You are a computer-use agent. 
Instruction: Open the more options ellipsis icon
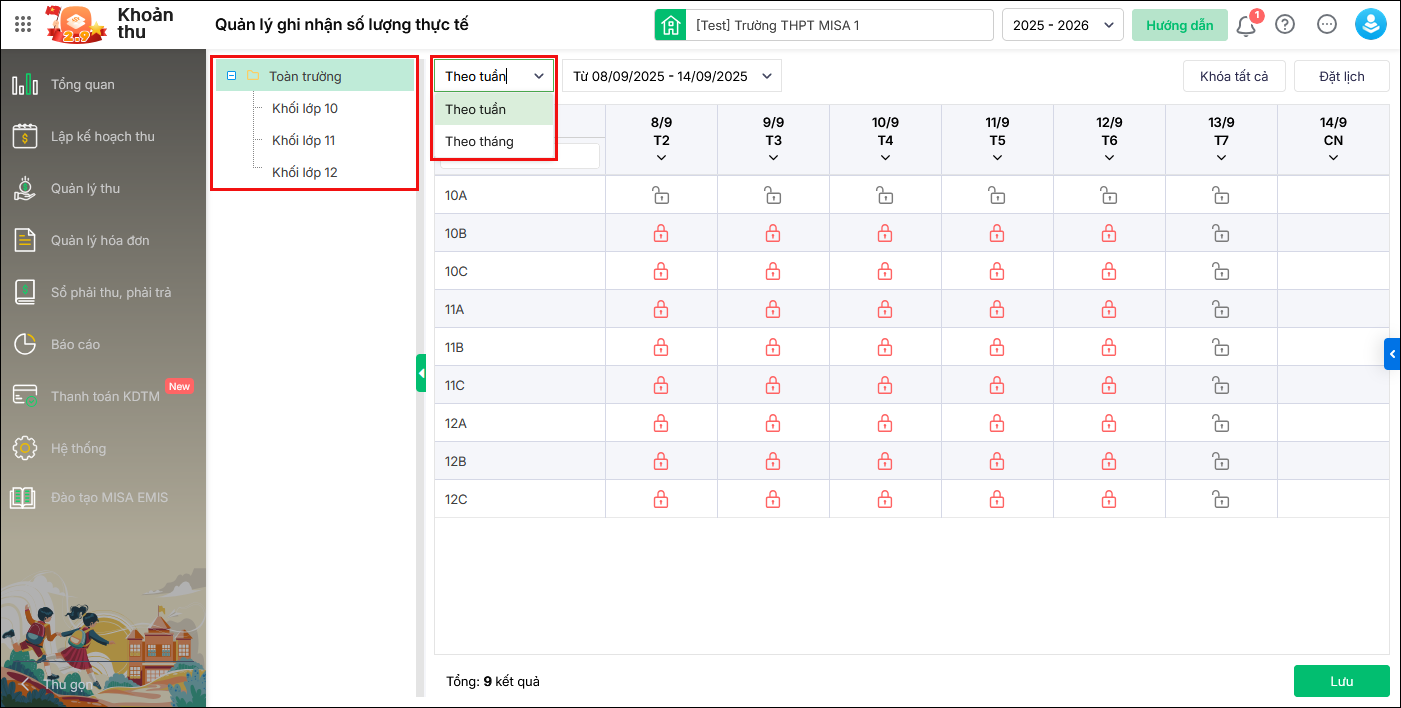click(x=1327, y=25)
